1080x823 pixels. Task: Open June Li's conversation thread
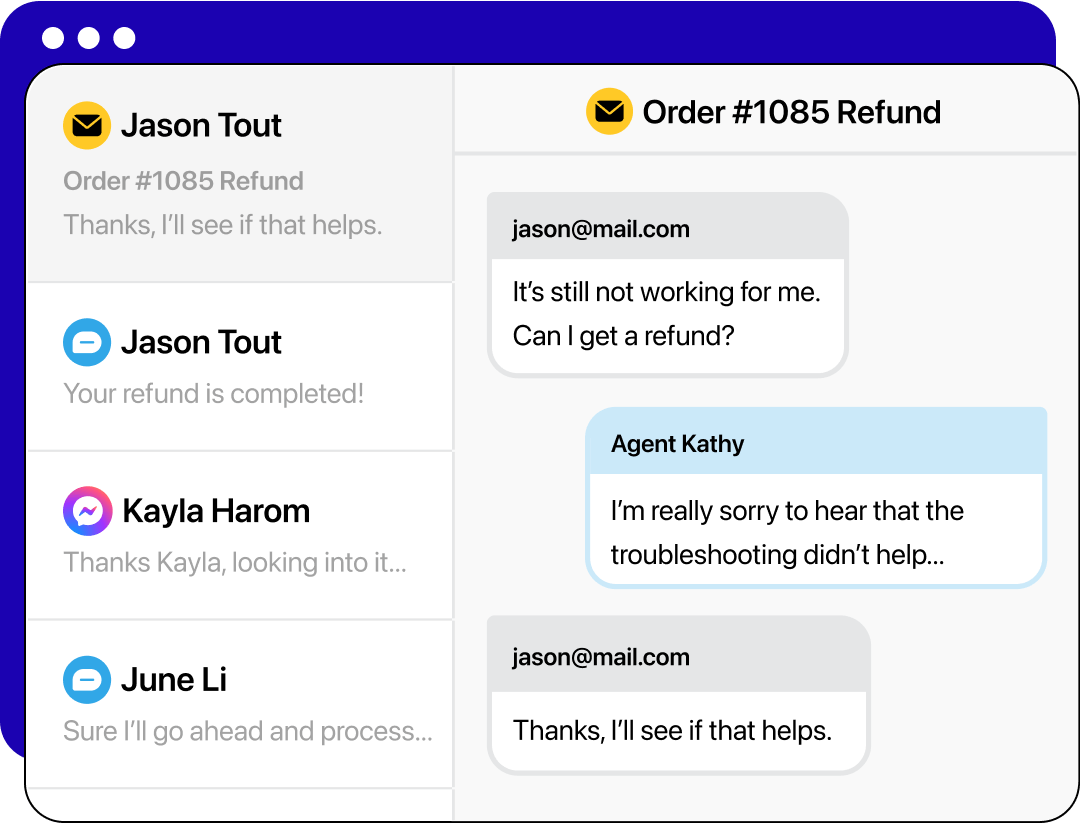[240, 700]
